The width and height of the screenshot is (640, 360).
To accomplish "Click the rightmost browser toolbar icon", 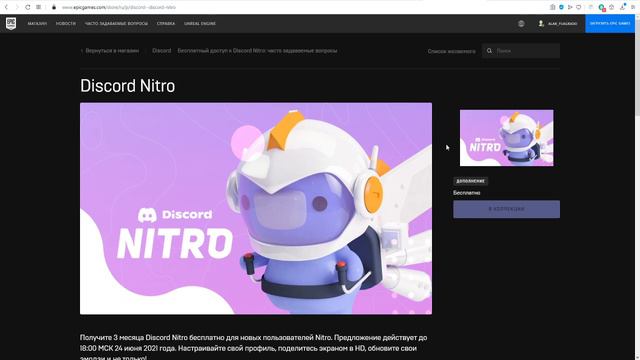I will [x=633, y=7].
